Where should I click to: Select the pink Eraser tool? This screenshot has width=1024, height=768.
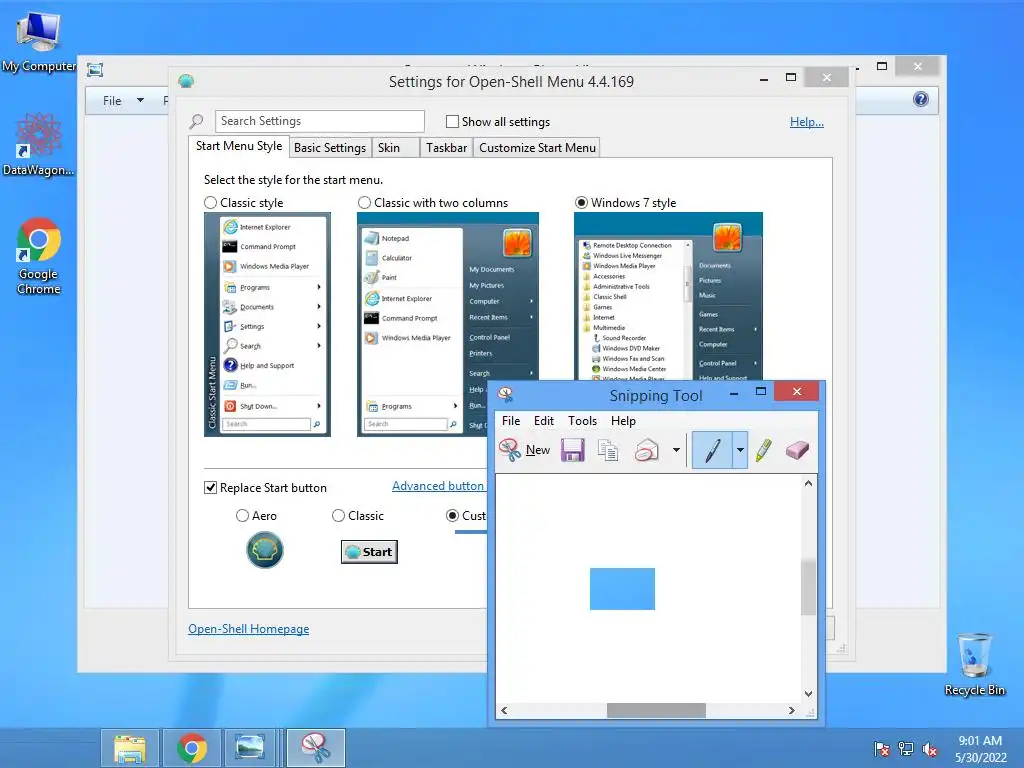point(797,450)
